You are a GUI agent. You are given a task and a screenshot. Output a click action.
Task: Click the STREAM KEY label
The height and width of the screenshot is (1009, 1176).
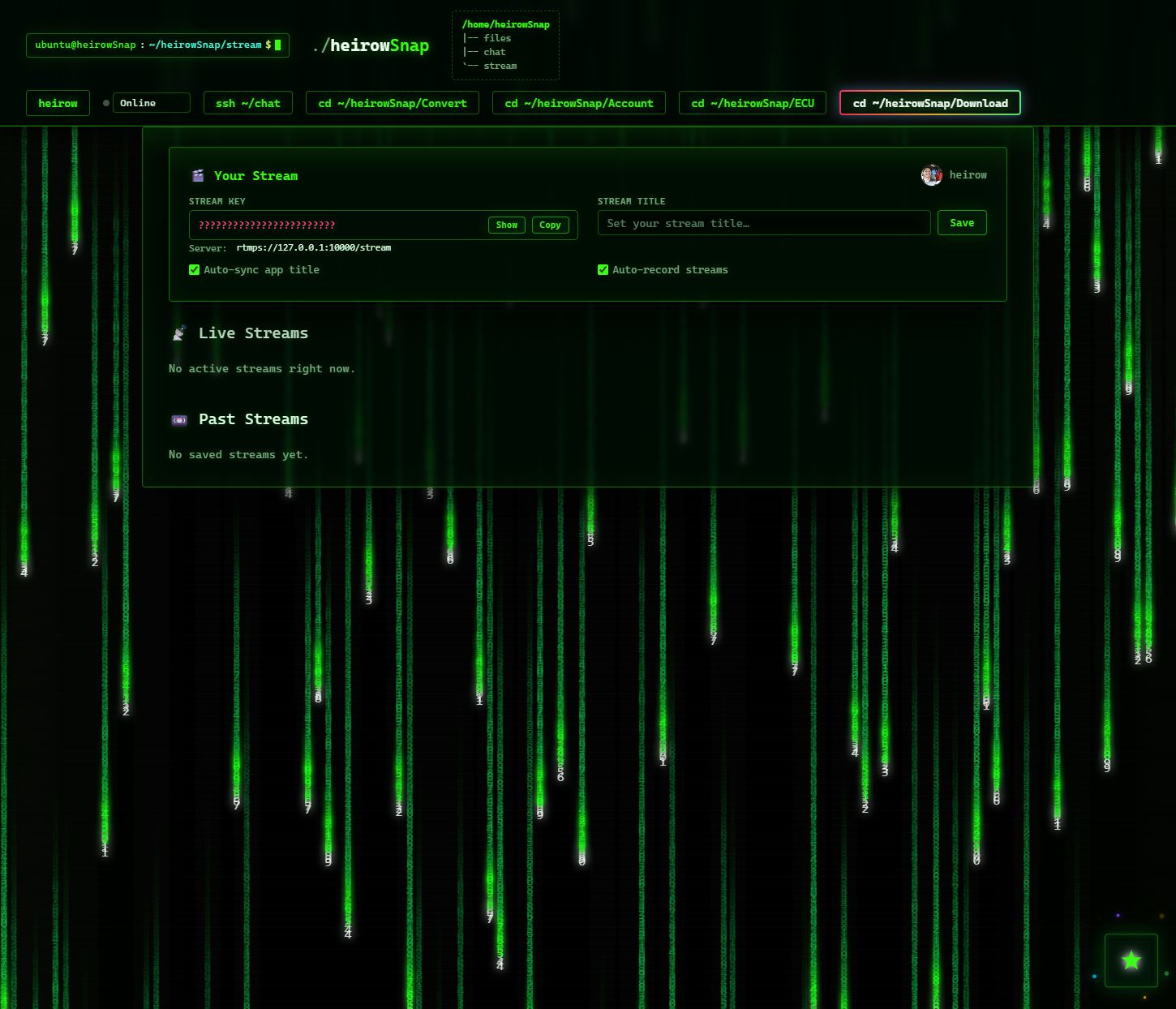217,201
